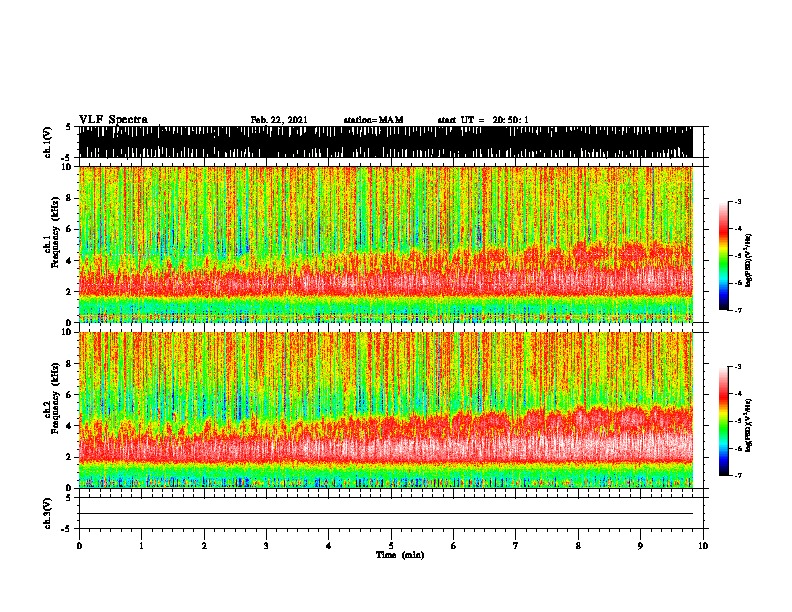Image resolution: width=792 pixels, height=612 pixels.
Task: Click inside the ch.1 spectrogram plot
Action: coord(385,244)
